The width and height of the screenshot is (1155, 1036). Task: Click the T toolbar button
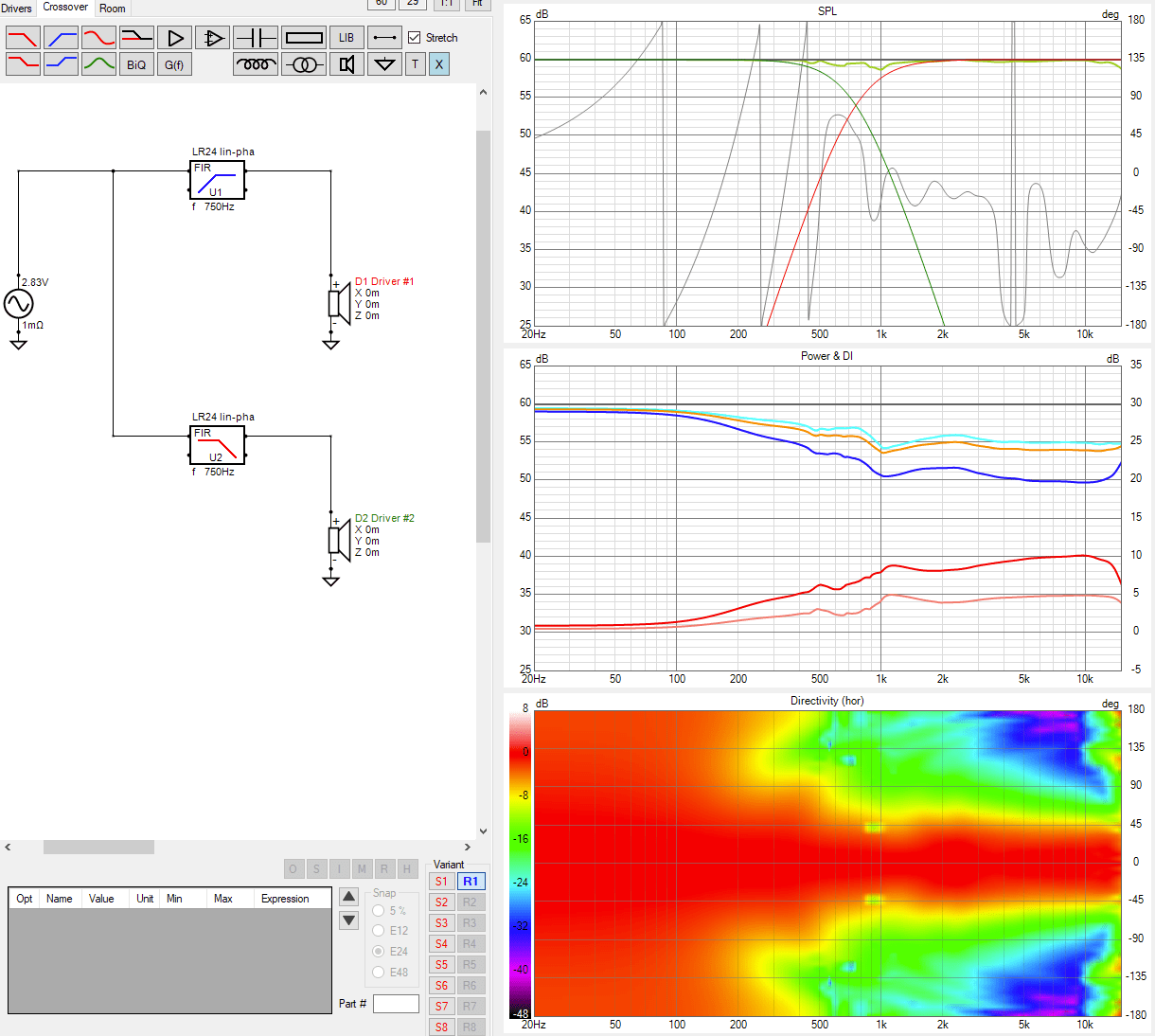point(415,64)
